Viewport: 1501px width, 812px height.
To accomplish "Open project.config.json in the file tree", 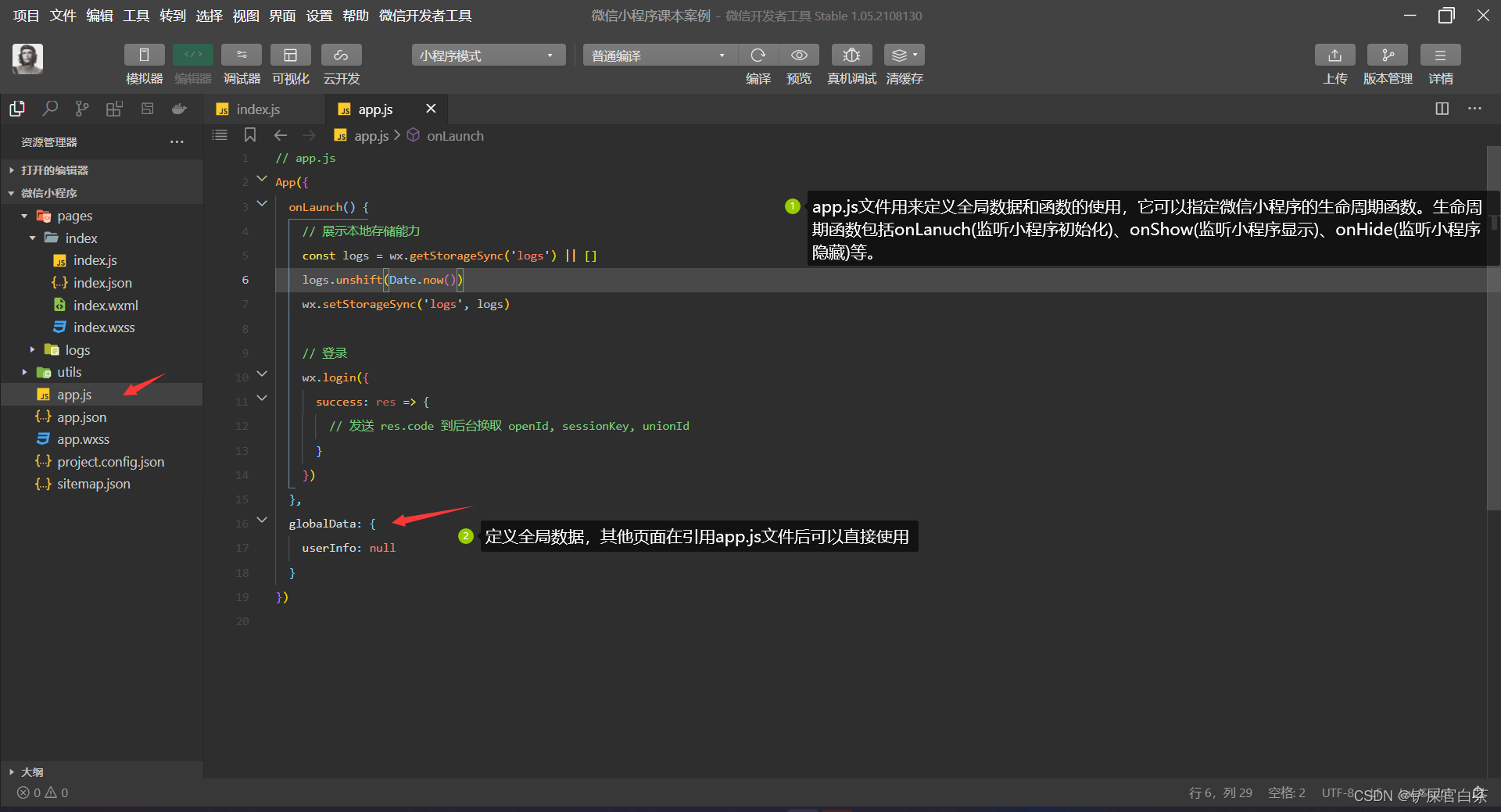I will 102,462.
